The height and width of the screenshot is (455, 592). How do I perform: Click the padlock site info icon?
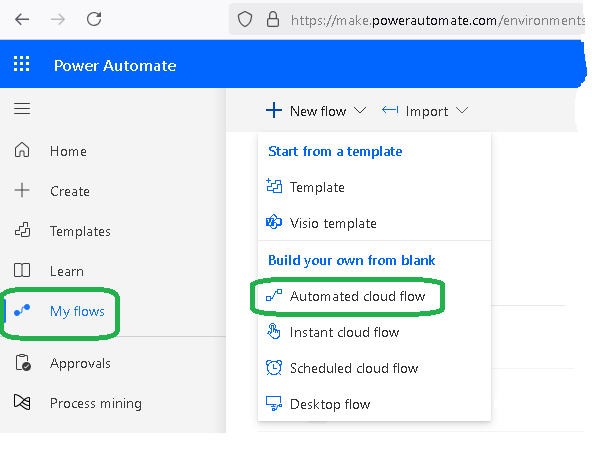273,19
